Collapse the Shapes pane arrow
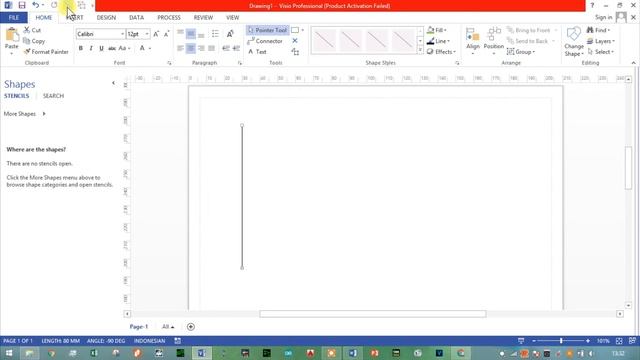 click(113, 83)
